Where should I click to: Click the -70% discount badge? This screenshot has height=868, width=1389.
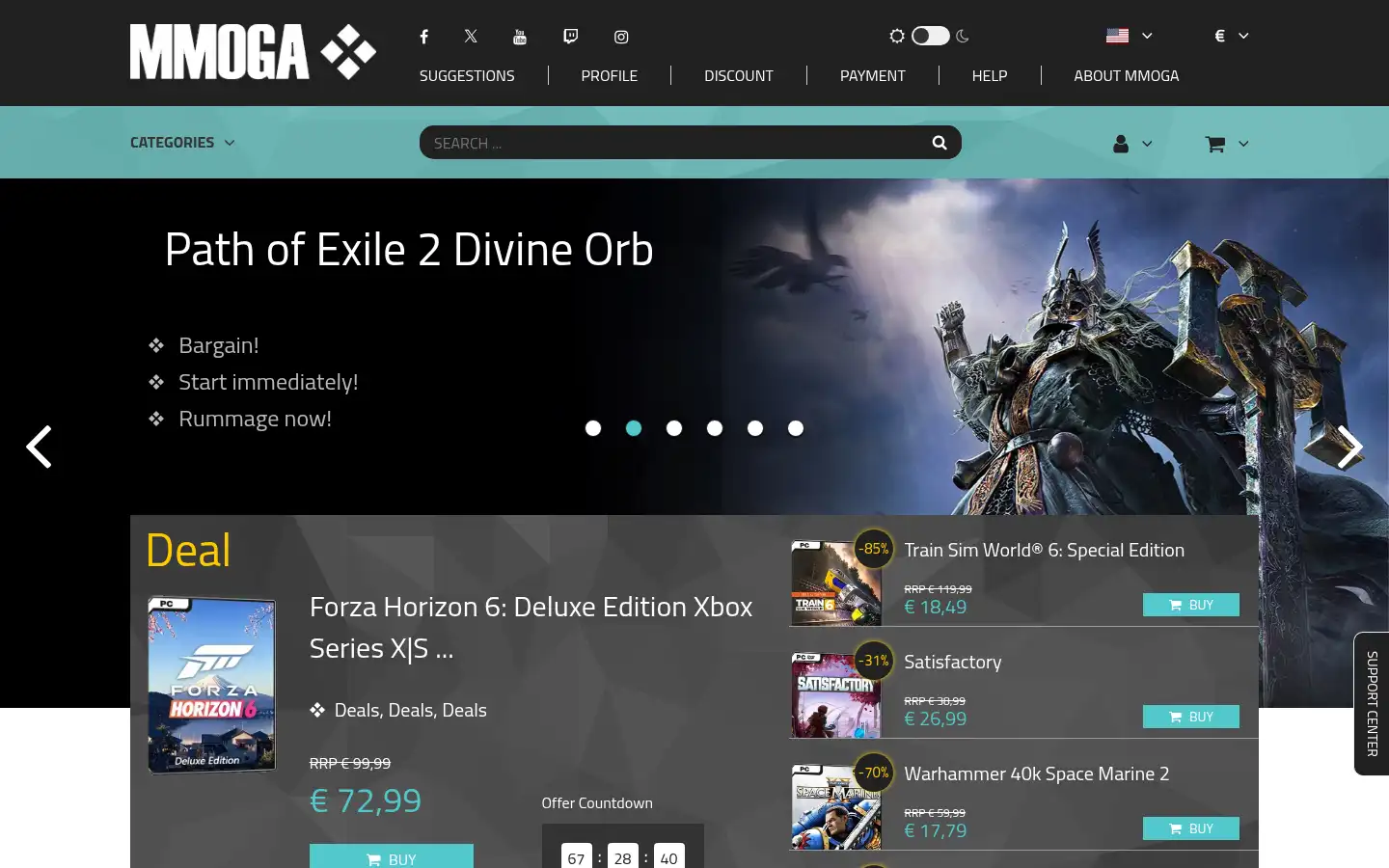[874, 772]
